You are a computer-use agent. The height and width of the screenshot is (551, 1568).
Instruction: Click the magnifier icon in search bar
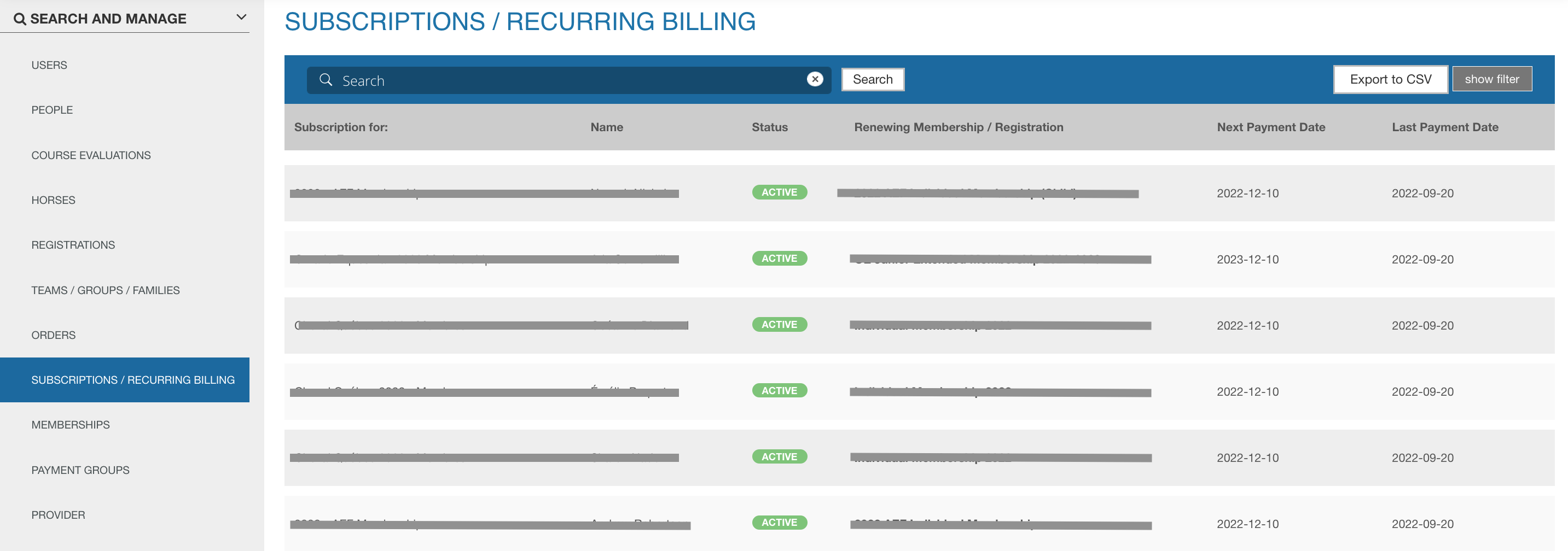pos(326,80)
